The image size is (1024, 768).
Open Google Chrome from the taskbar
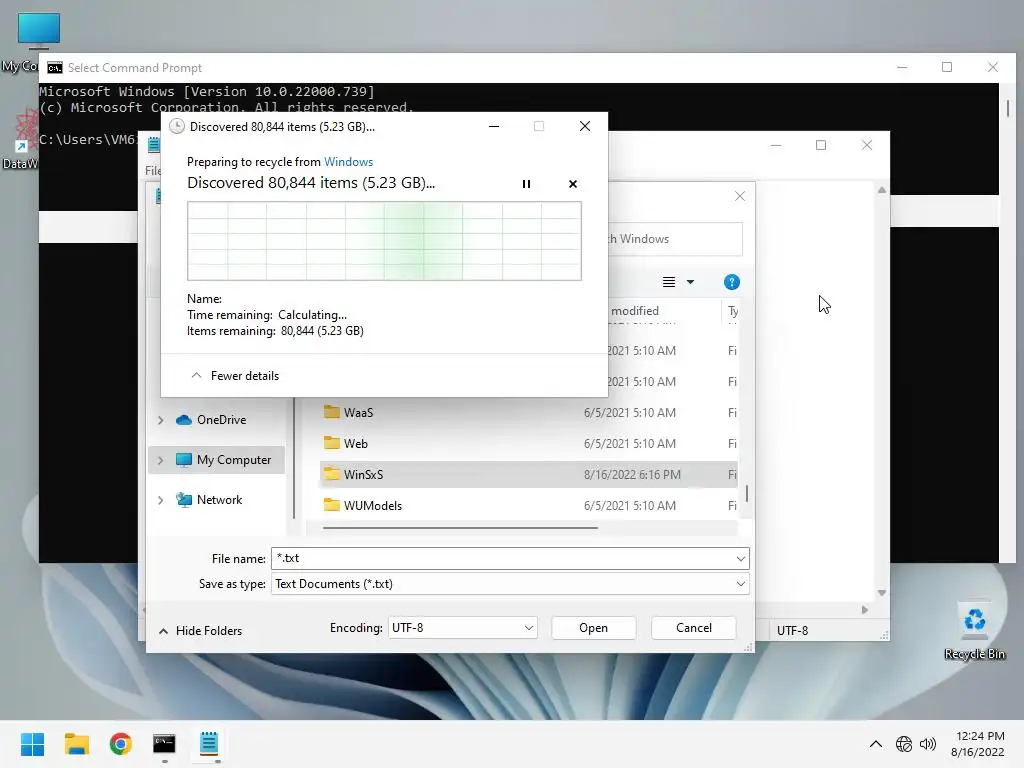pos(120,744)
